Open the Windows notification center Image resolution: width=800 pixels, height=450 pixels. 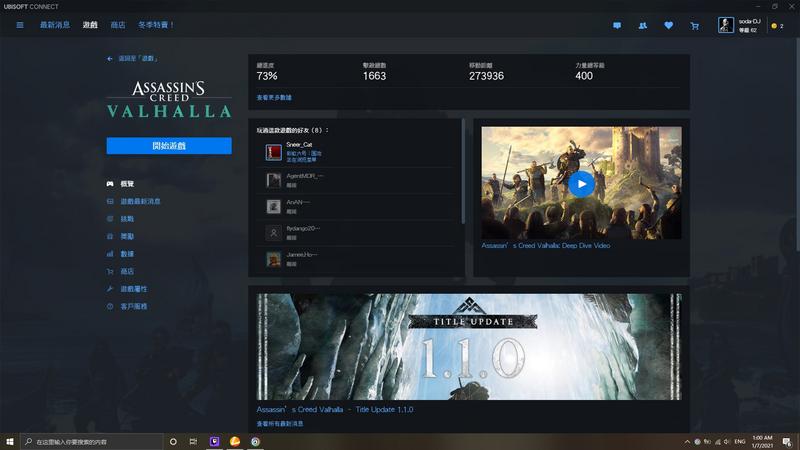click(787, 442)
